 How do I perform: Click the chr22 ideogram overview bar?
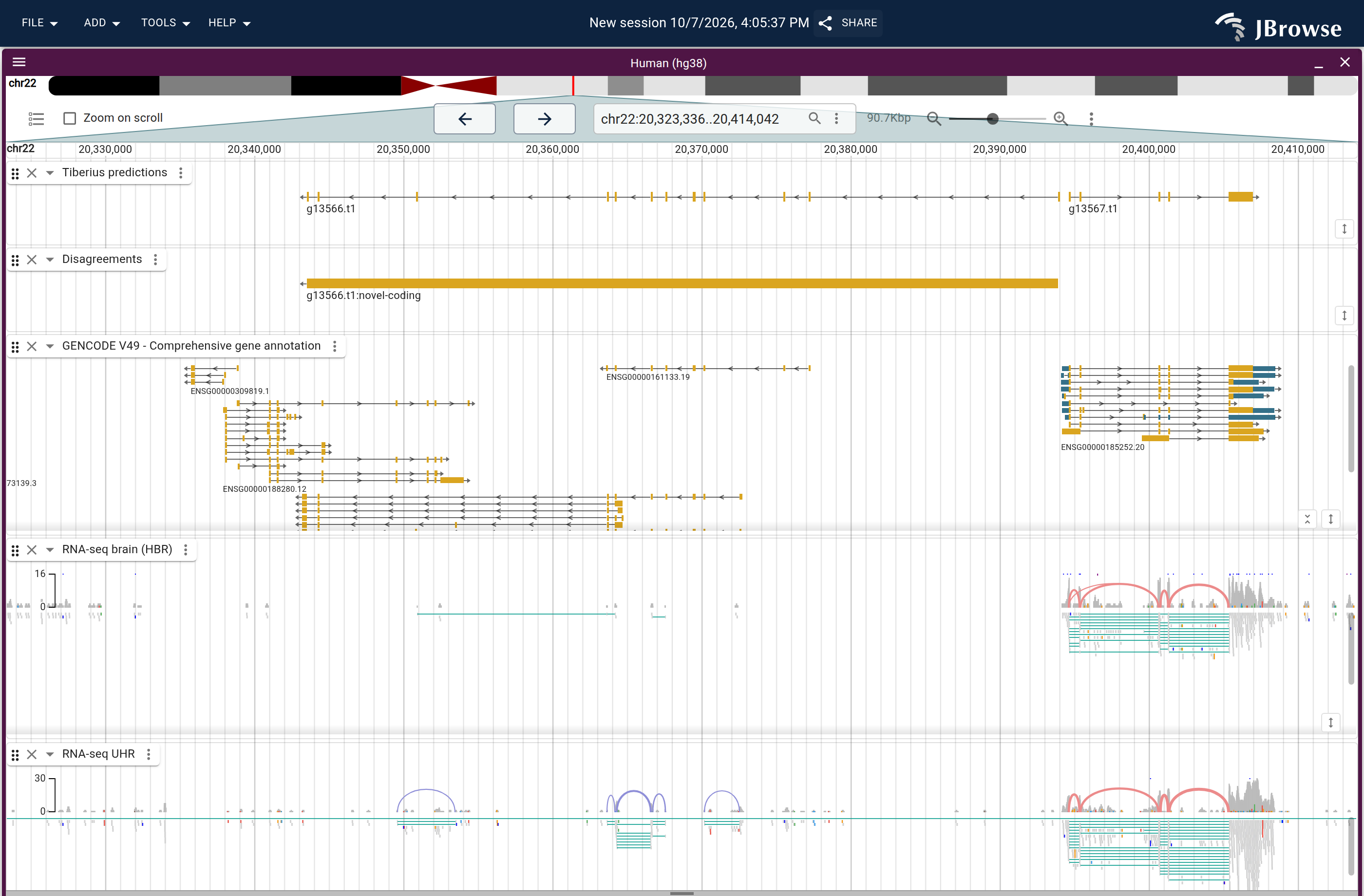[x=702, y=85]
